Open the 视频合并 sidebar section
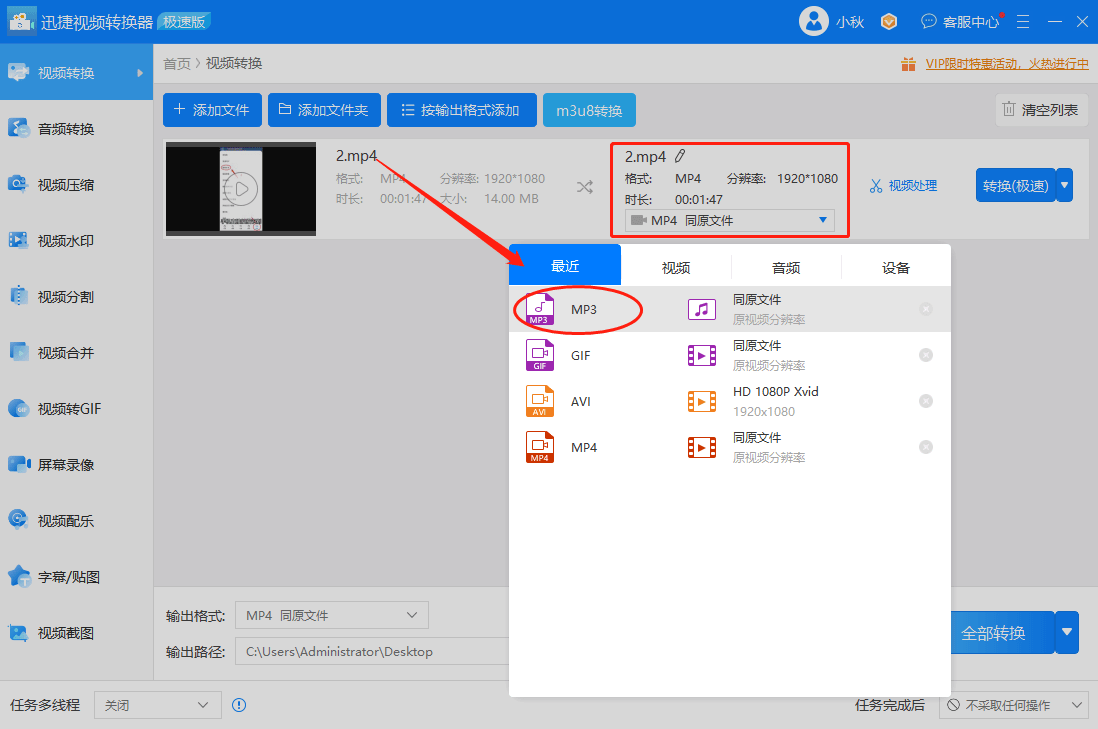The width and height of the screenshot is (1098, 729). (x=76, y=352)
